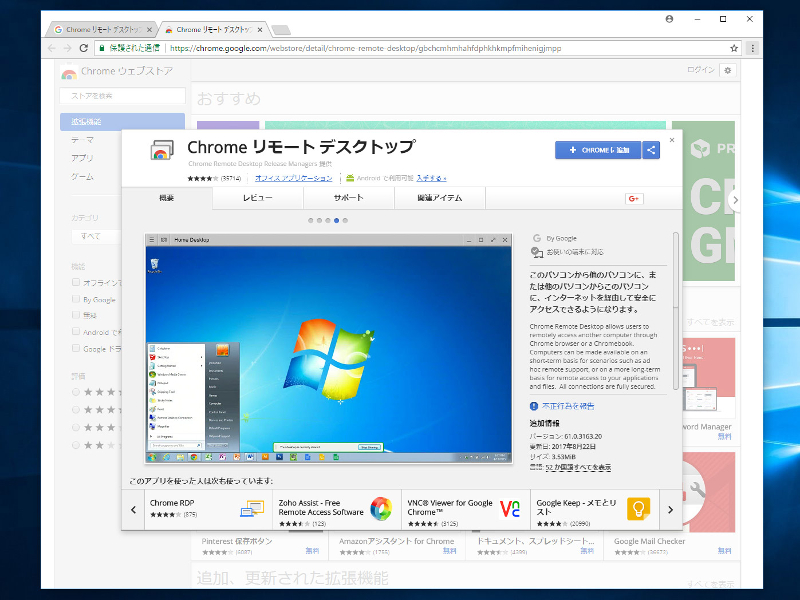This screenshot has width=800, height=600.
Task: Toggle the Google ドライブ filter checkbox
Action: [x=76, y=348]
